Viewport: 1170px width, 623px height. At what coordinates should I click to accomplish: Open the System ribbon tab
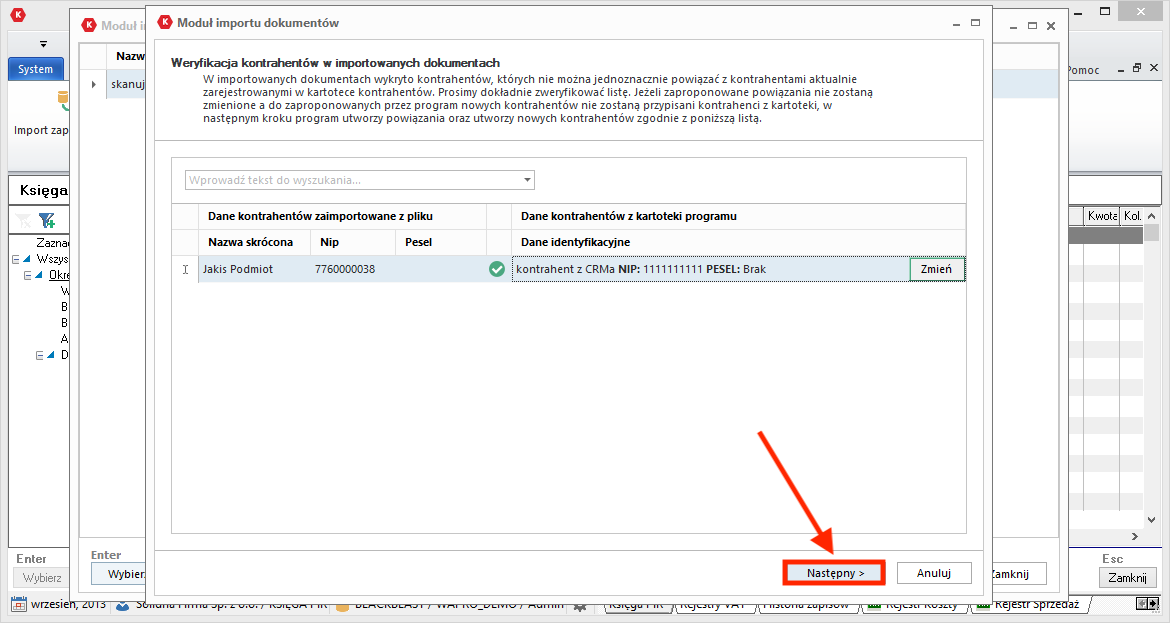click(36, 69)
